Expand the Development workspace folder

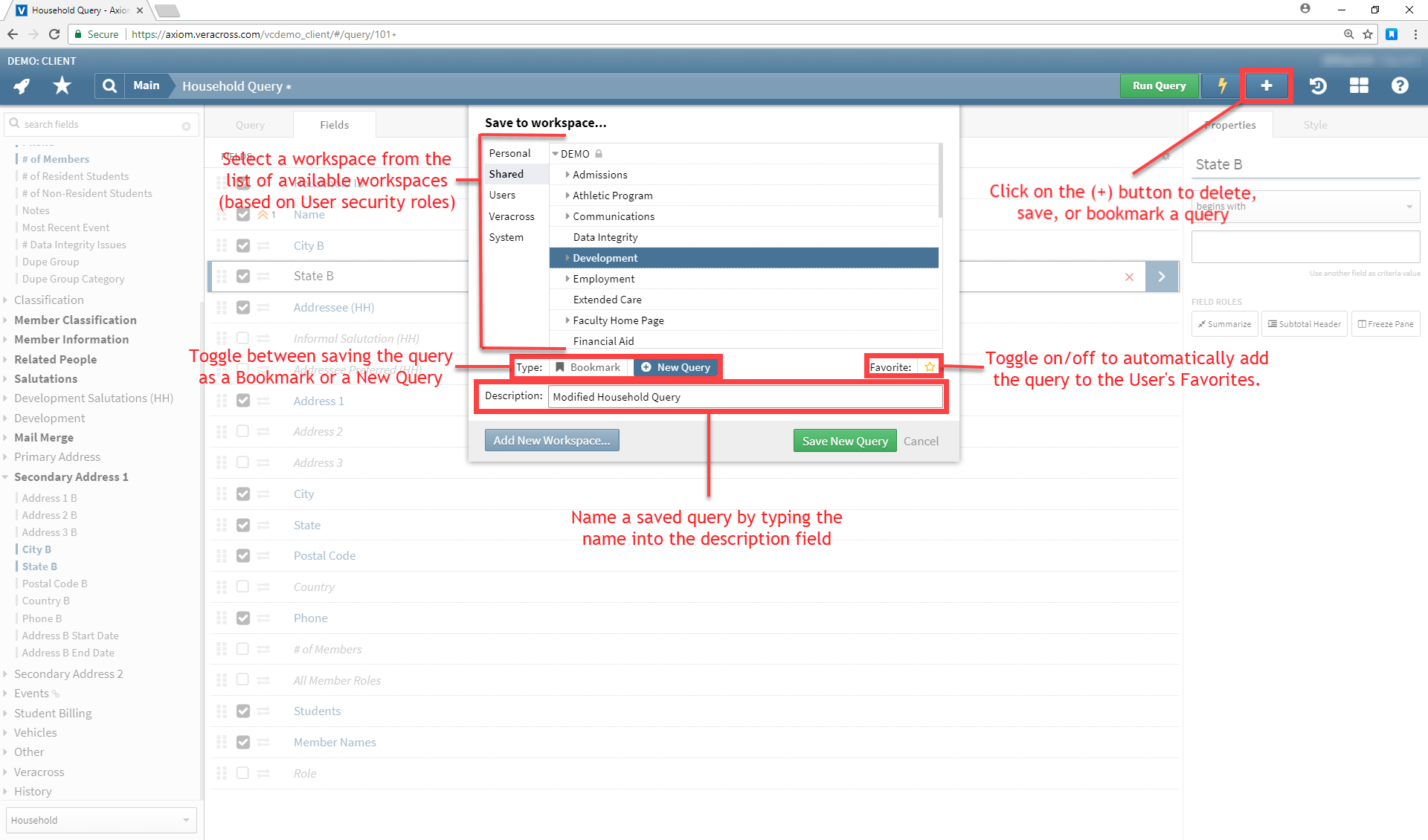point(567,258)
